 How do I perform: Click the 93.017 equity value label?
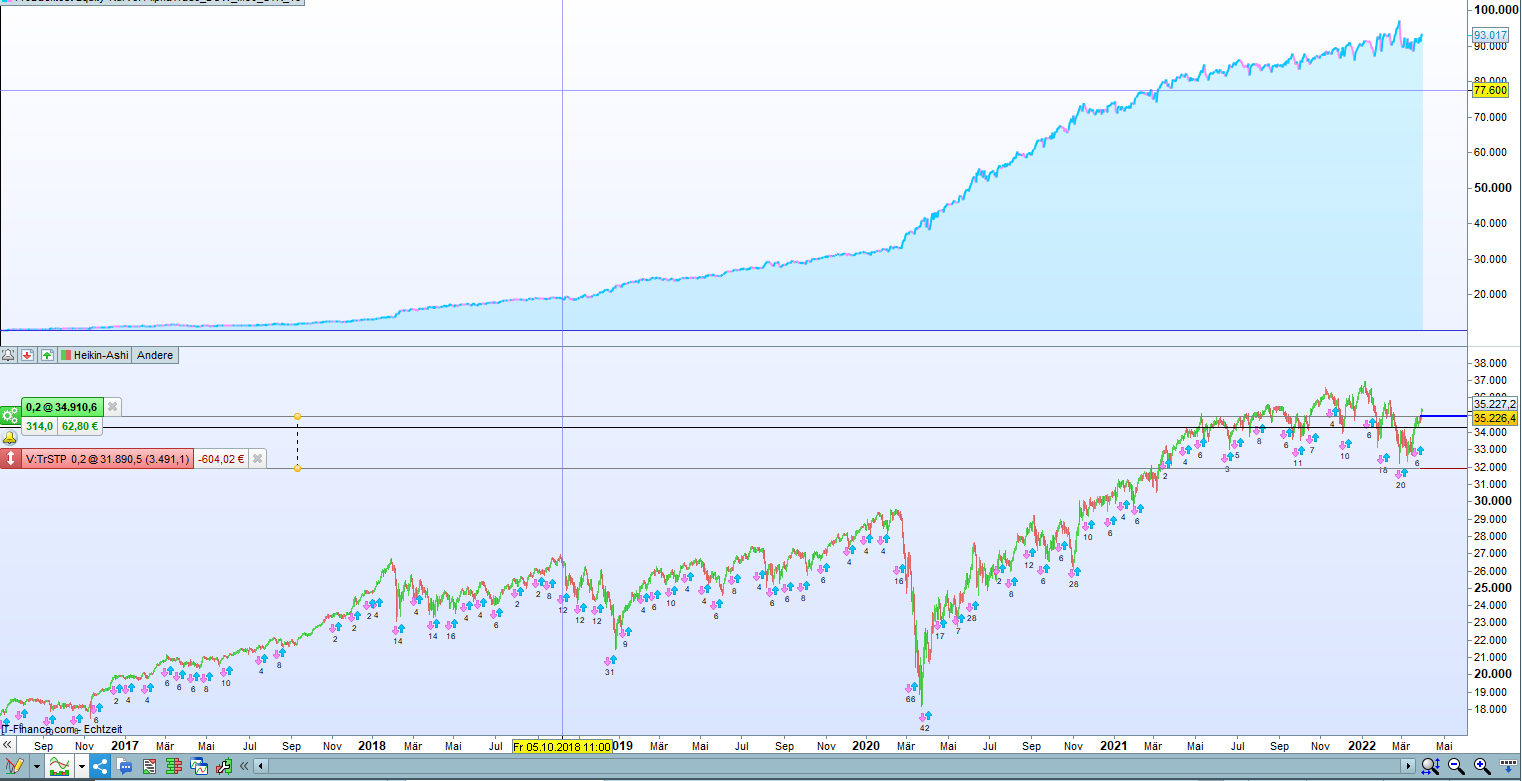[x=1490, y=35]
